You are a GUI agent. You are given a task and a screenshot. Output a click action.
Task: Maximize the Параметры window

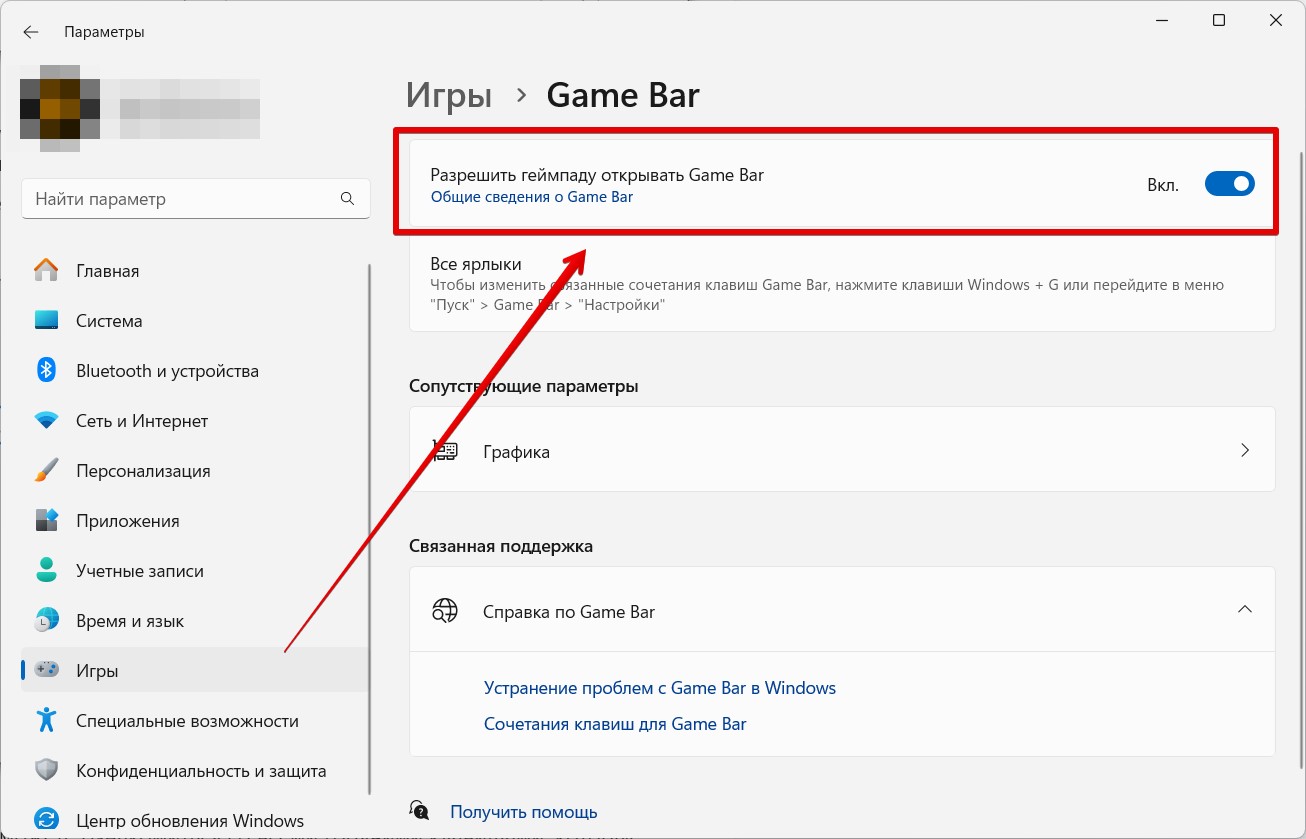click(1218, 20)
